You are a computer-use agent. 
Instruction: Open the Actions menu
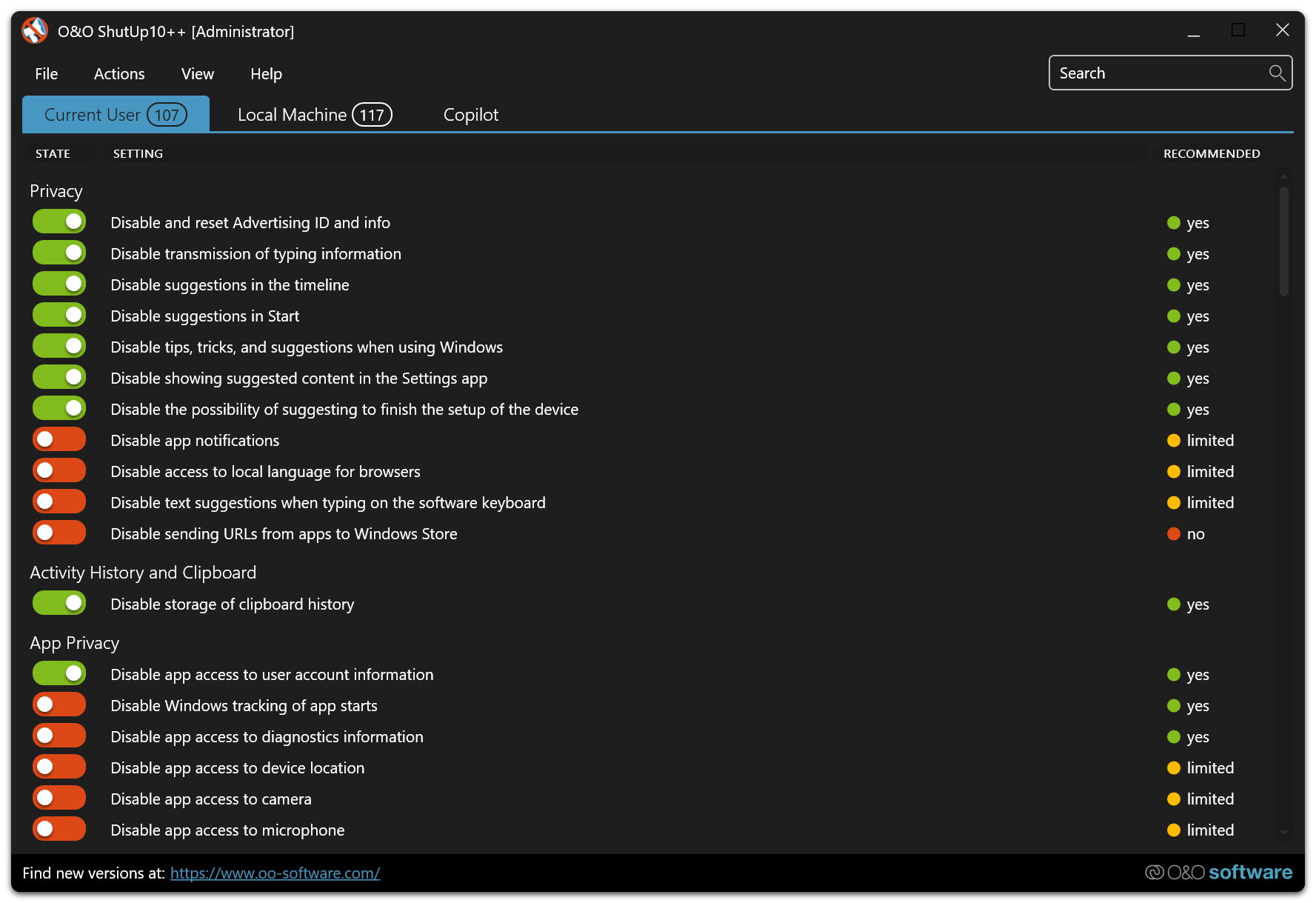click(x=119, y=74)
